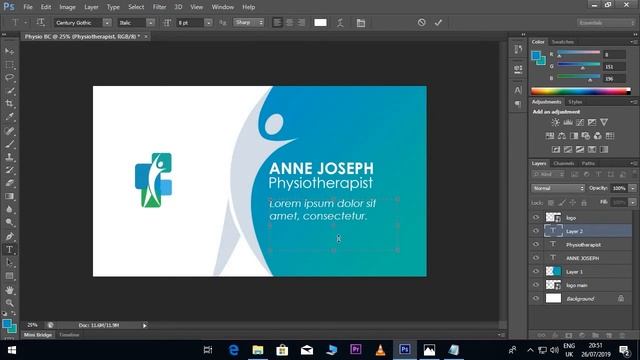
Task: Click the G value field in Color panel
Action: (x=614, y=66)
